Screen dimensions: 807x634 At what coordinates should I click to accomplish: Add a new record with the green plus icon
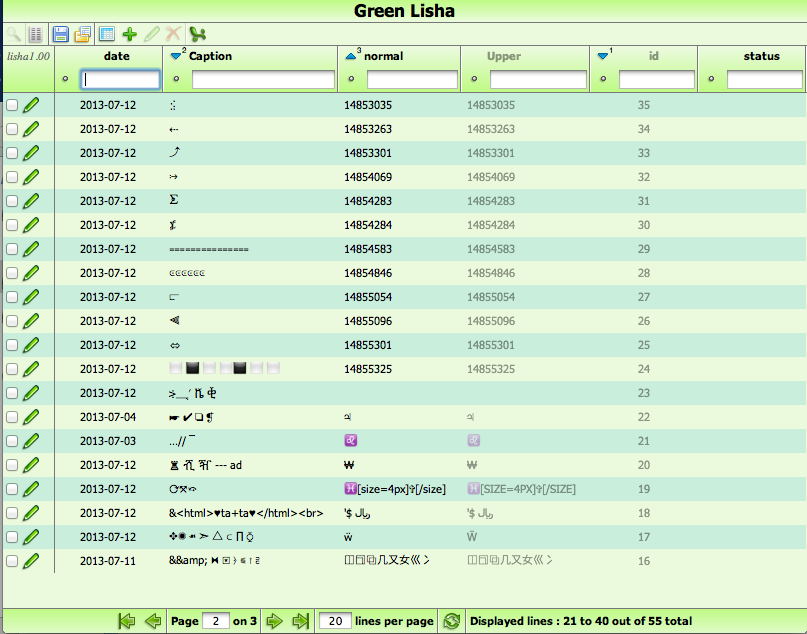[x=130, y=33]
